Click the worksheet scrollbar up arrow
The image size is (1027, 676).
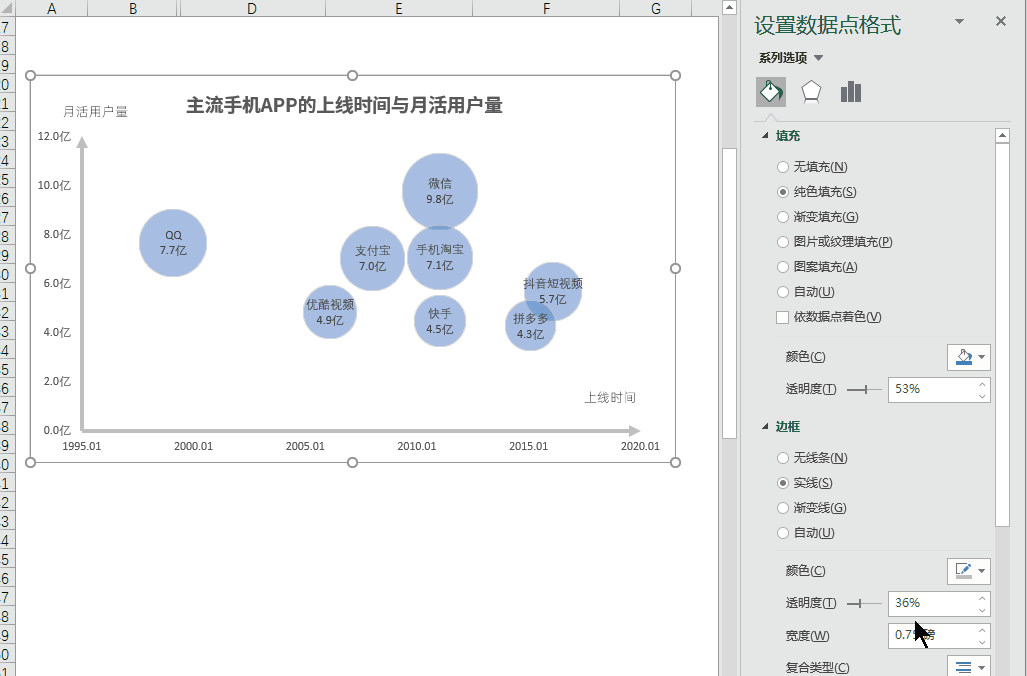[x=729, y=7]
